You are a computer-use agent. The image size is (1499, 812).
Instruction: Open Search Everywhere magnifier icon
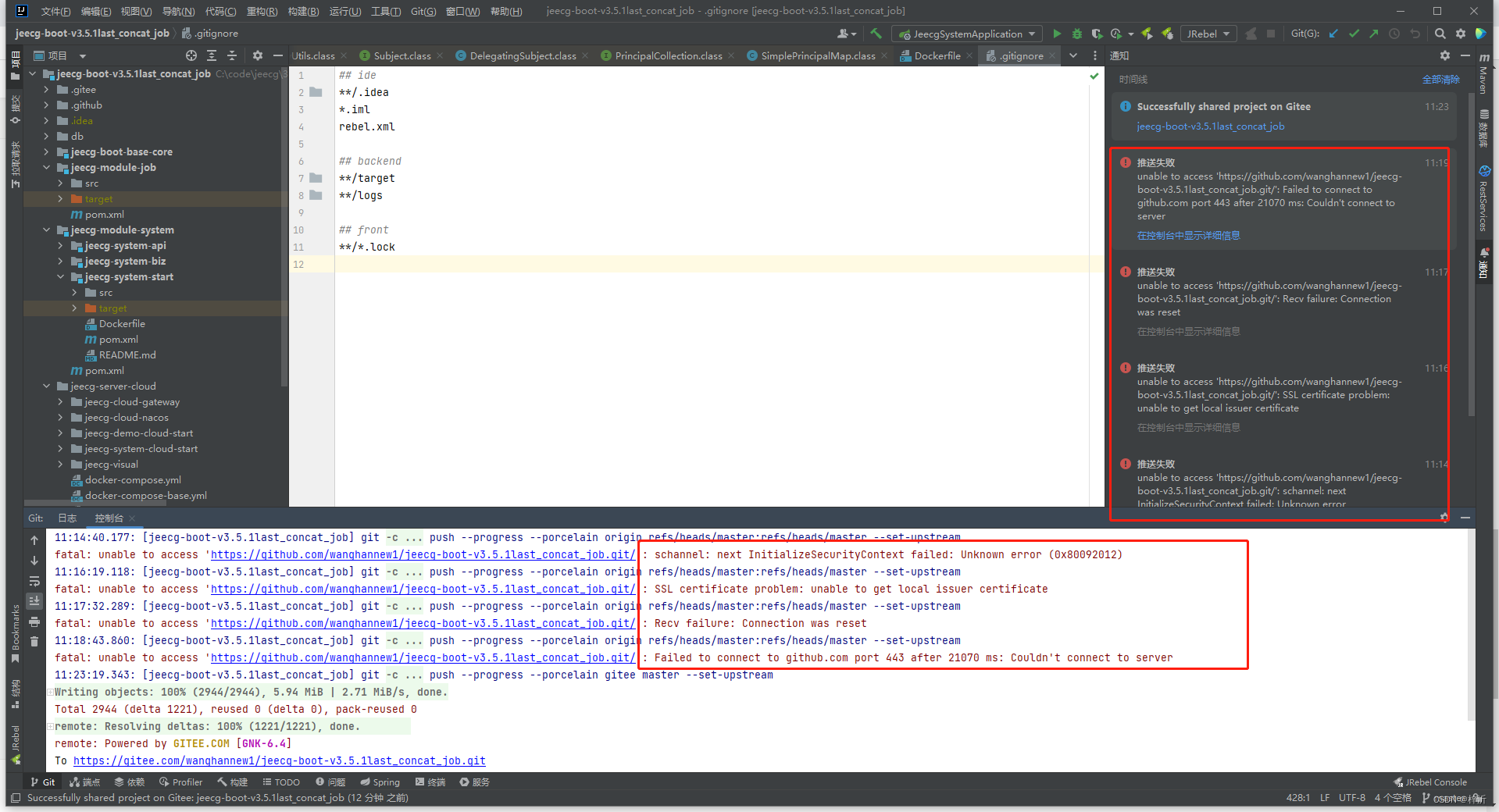coord(1440,34)
